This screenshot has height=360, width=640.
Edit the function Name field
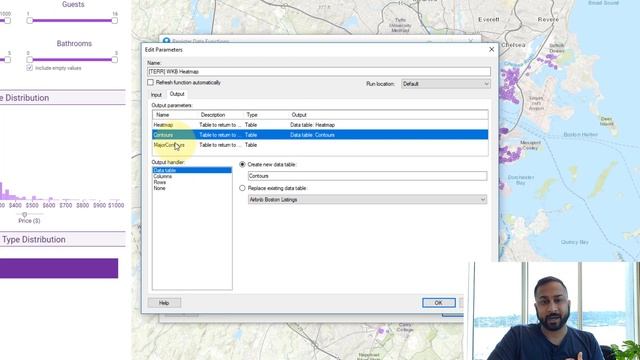coord(319,71)
